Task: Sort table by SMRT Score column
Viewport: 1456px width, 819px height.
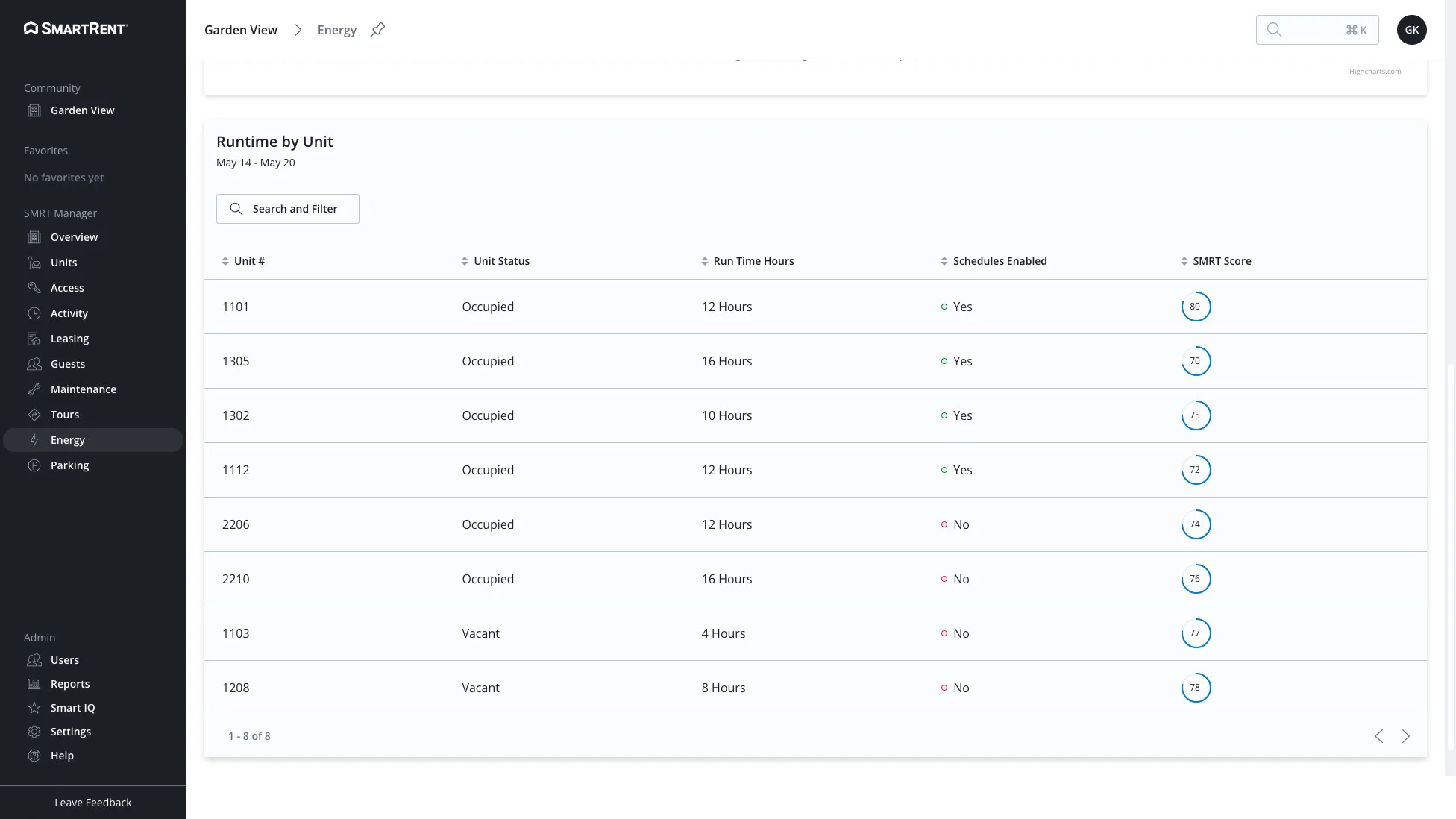Action: [x=1216, y=261]
